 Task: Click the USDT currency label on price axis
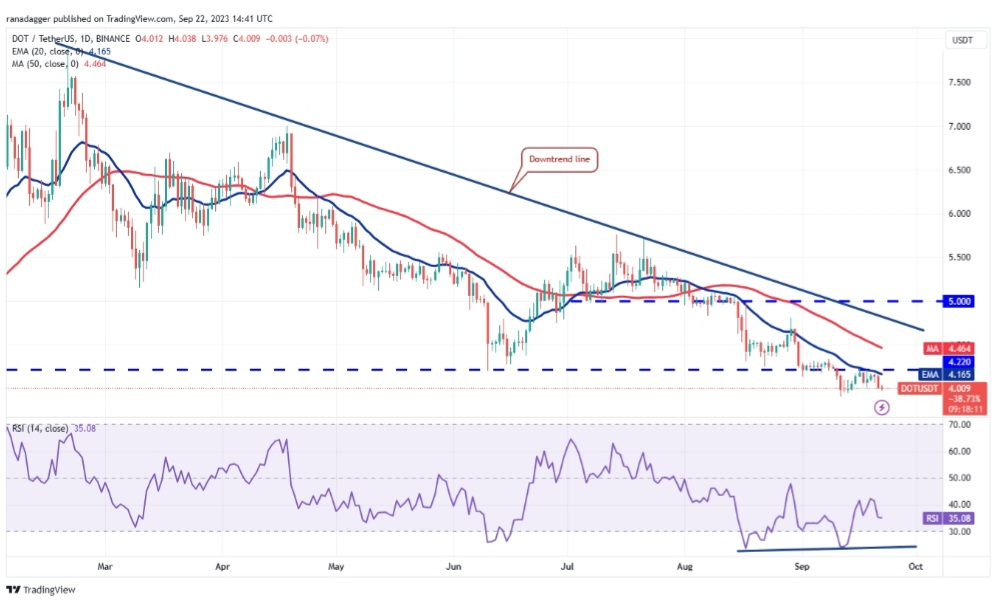964,41
